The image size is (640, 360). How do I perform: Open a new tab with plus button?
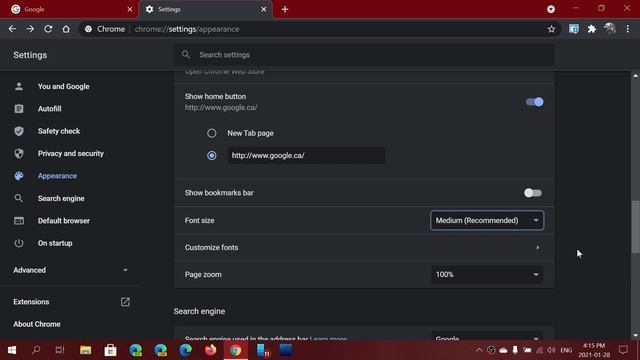coord(285,9)
